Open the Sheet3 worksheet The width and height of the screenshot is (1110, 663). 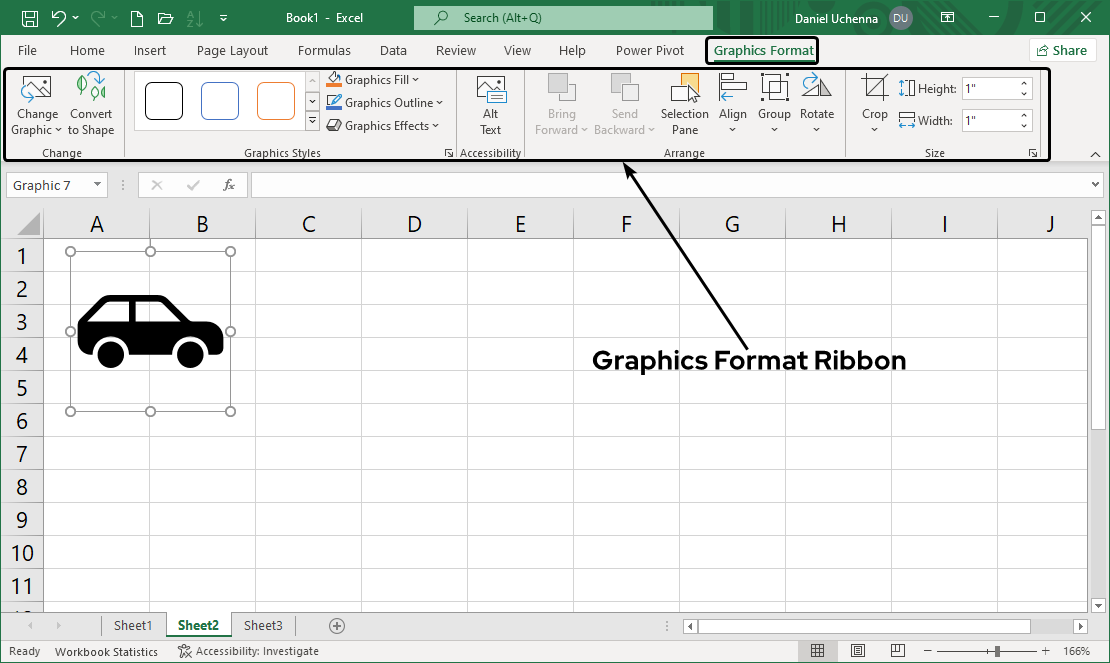click(x=263, y=625)
